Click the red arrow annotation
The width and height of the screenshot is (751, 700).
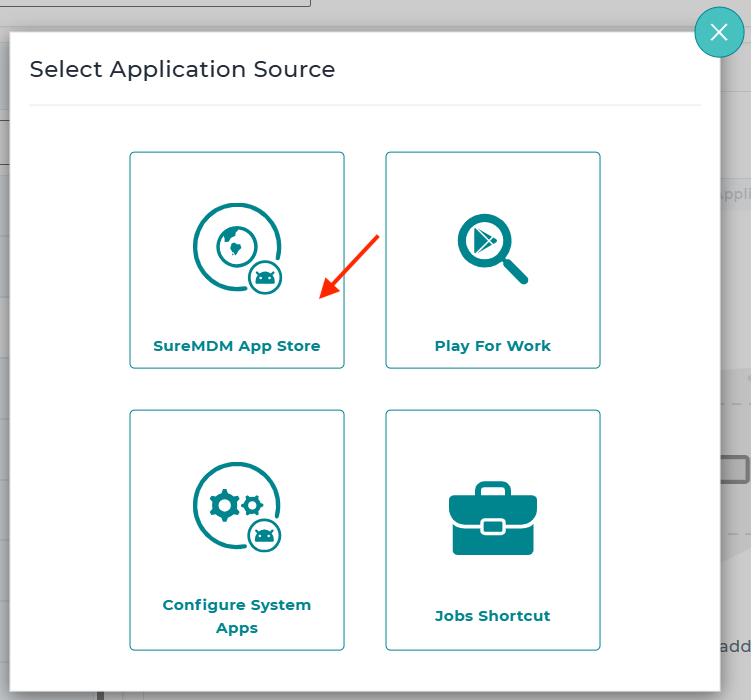(x=348, y=266)
